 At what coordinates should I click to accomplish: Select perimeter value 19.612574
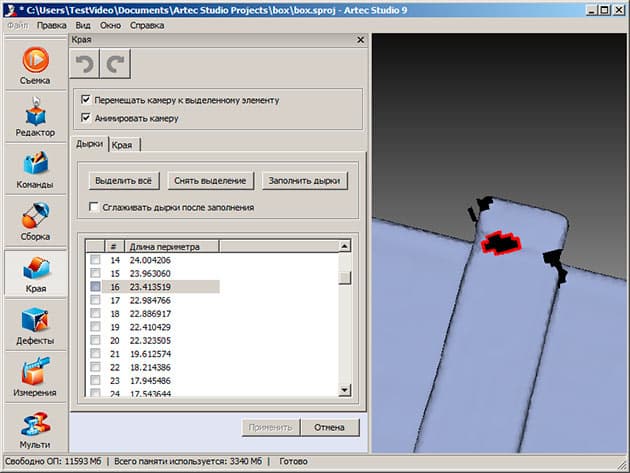pyautogui.click(x=150, y=354)
